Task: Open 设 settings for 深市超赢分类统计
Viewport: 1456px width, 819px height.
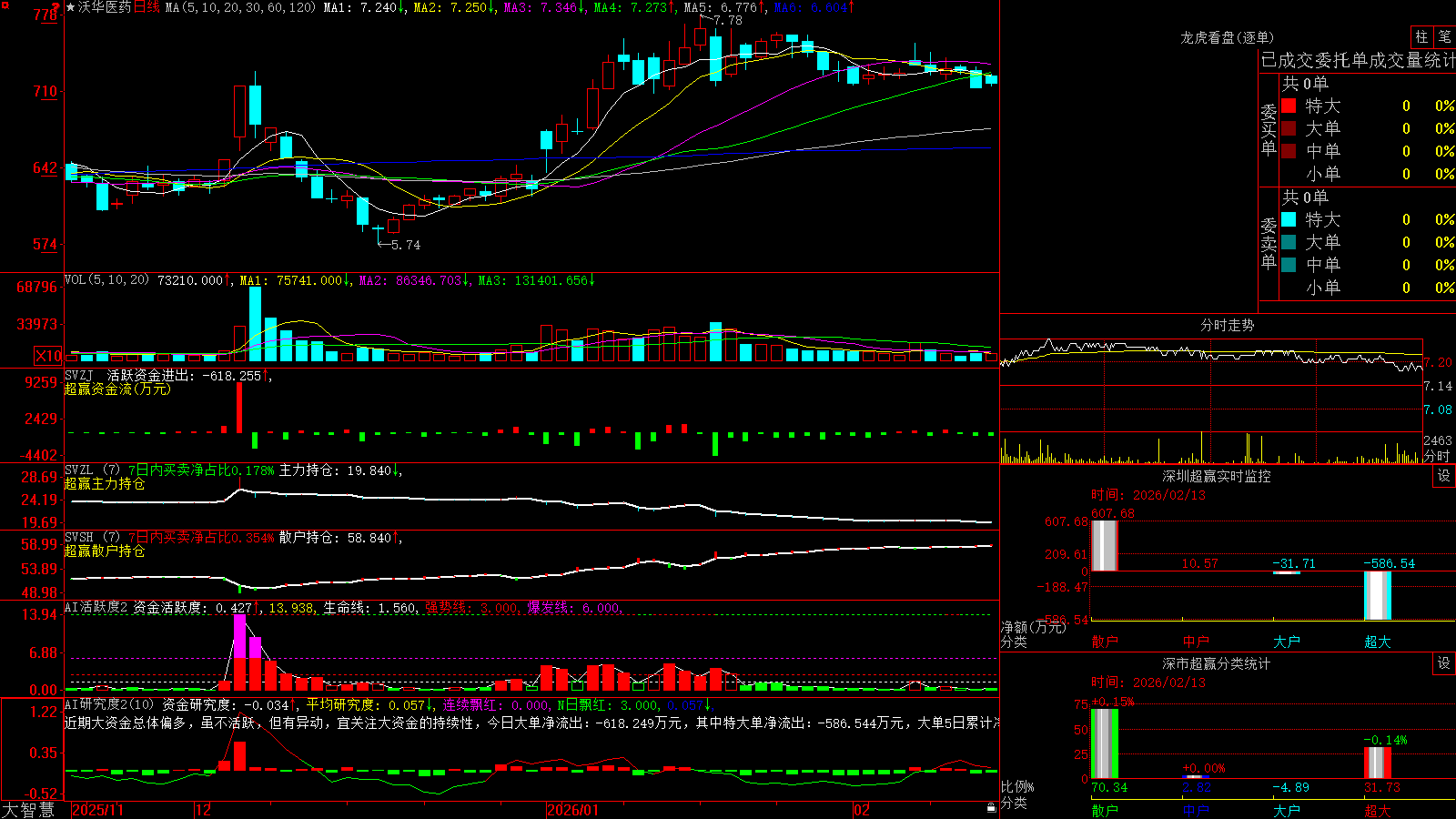Action: click(1444, 663)
